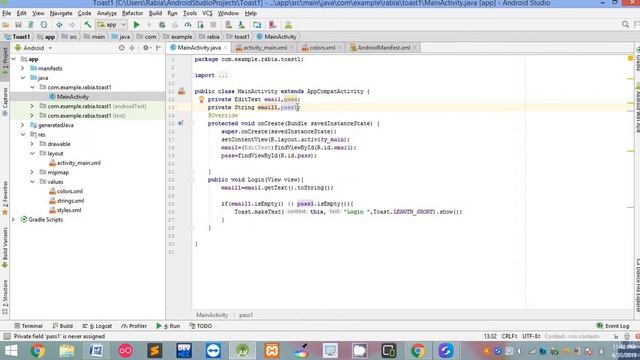The image size is (640, 360).
Task: Click the lightbulb quick-fix icon
Action: (x=201, y=99)
